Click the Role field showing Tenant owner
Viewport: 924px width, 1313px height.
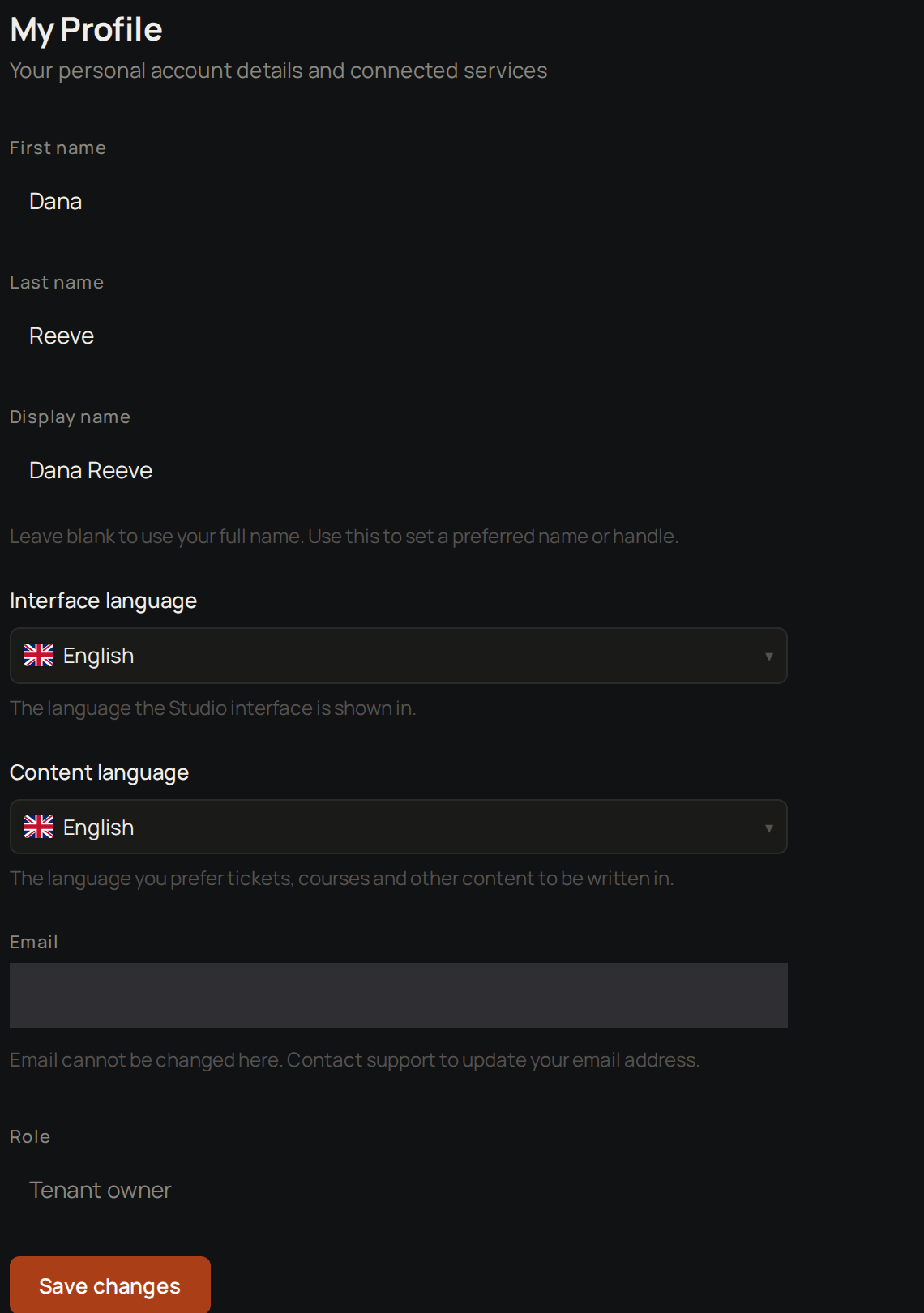click(x=398, y=1190)
